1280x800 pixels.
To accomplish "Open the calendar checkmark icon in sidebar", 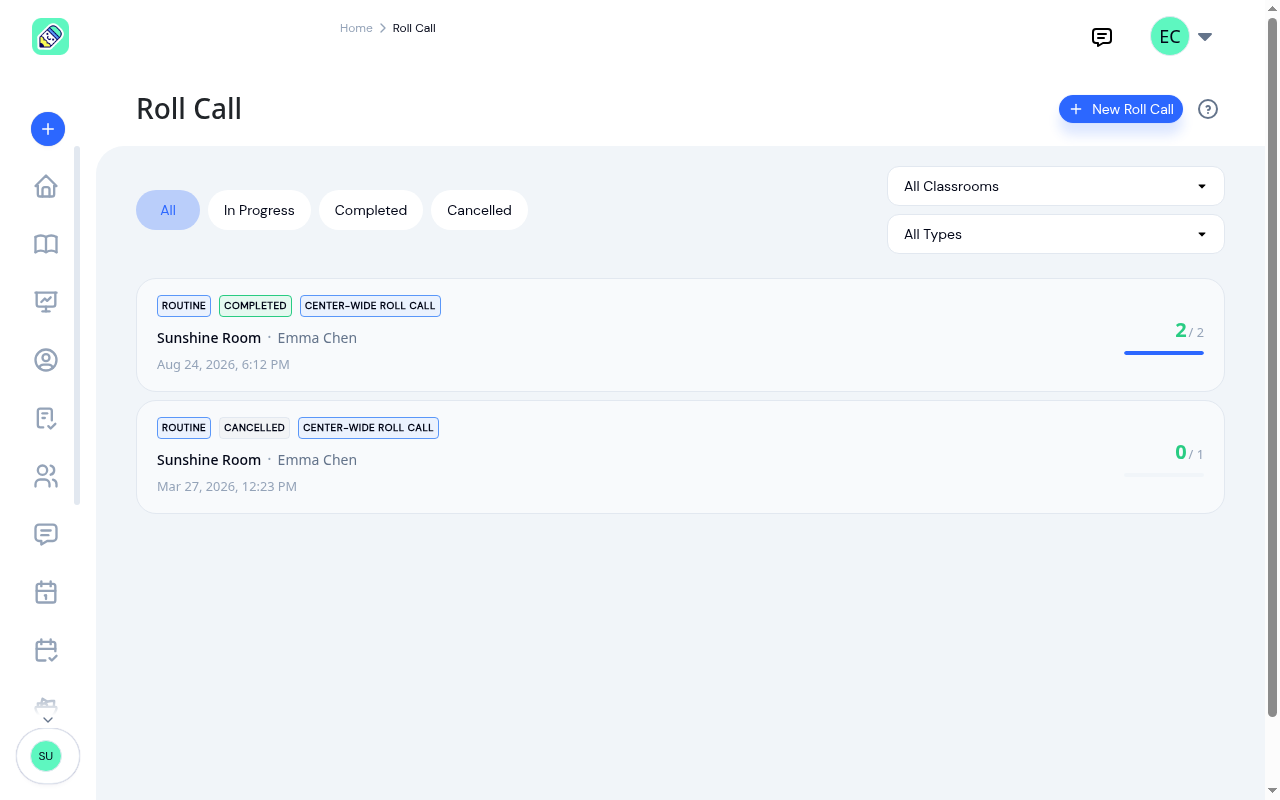I will [x=46, y=650].
